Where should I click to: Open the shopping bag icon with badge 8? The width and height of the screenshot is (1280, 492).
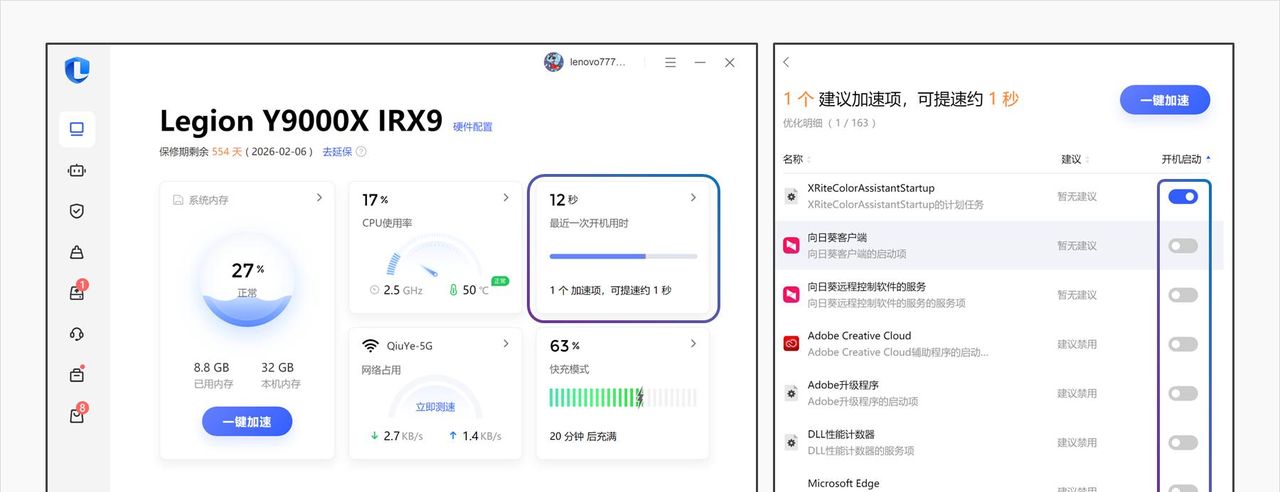point(77,415)
